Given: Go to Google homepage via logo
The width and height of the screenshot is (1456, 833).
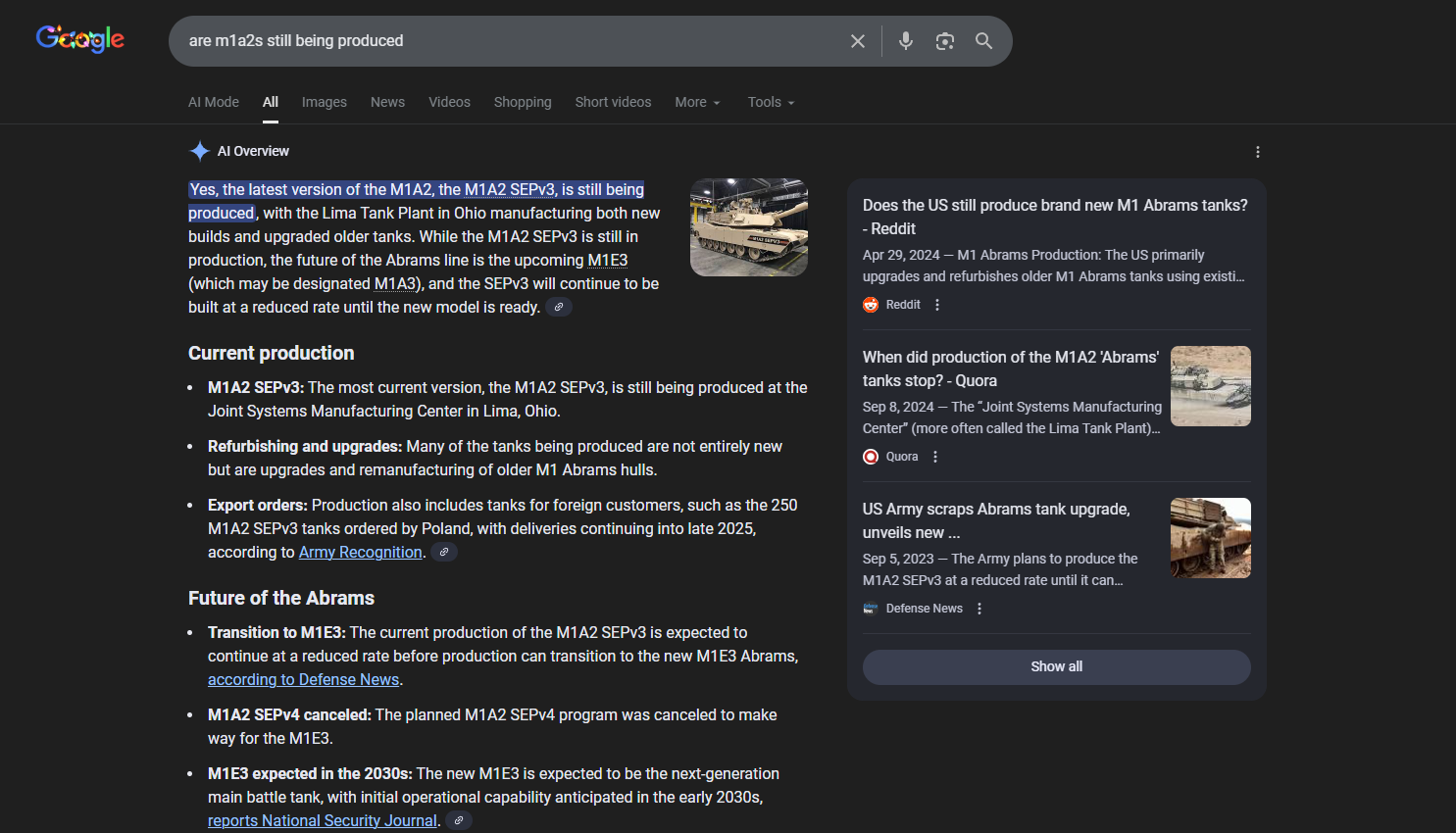Looking at the screenshot, I should point(80,39).
